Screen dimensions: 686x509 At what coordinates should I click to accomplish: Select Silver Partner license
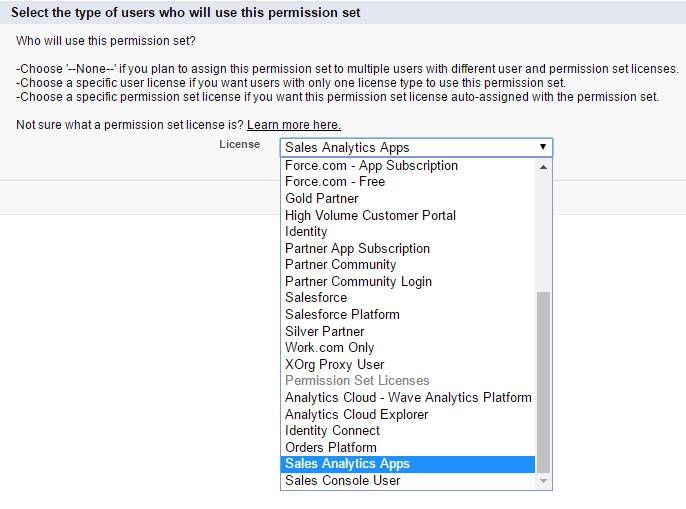[x=325, y=331]
